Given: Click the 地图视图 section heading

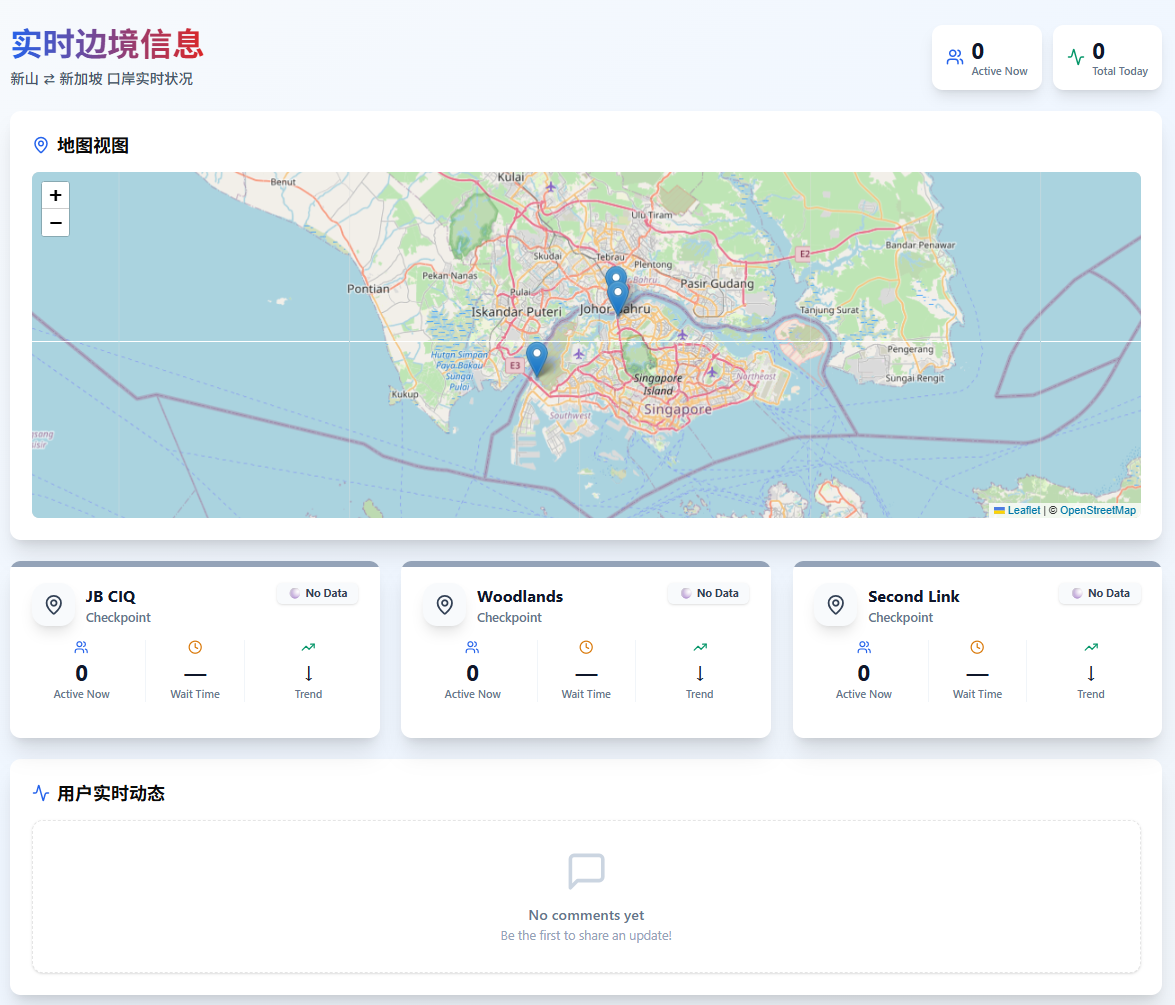Looking at the screenshot, I should pos(93,145).
